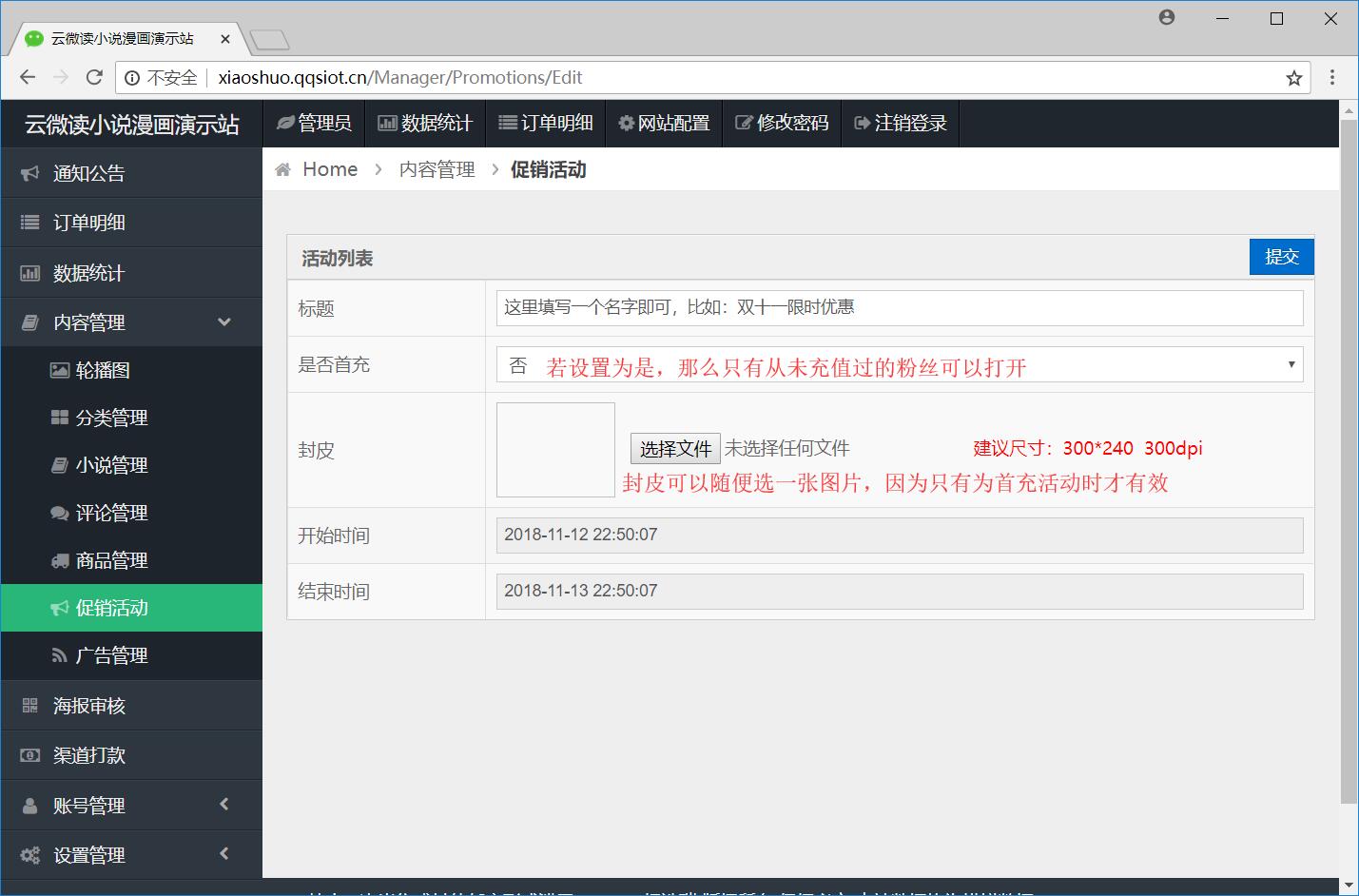Focus the 标题 title input field
Screen dimensions: 1359x896
pos(900,307)
